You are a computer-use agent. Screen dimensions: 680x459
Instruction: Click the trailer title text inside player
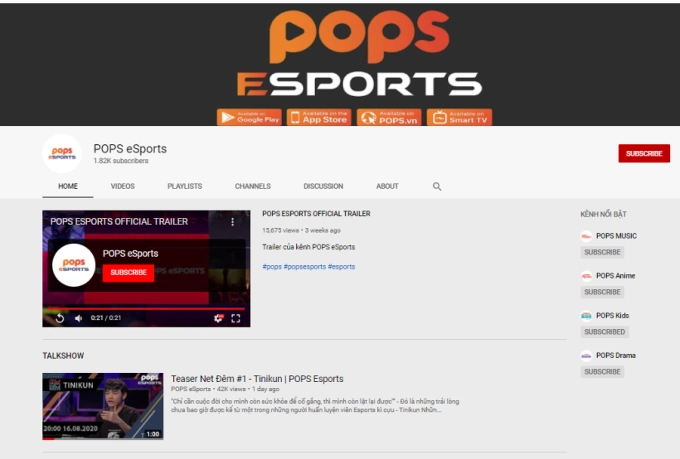point(119,222)
